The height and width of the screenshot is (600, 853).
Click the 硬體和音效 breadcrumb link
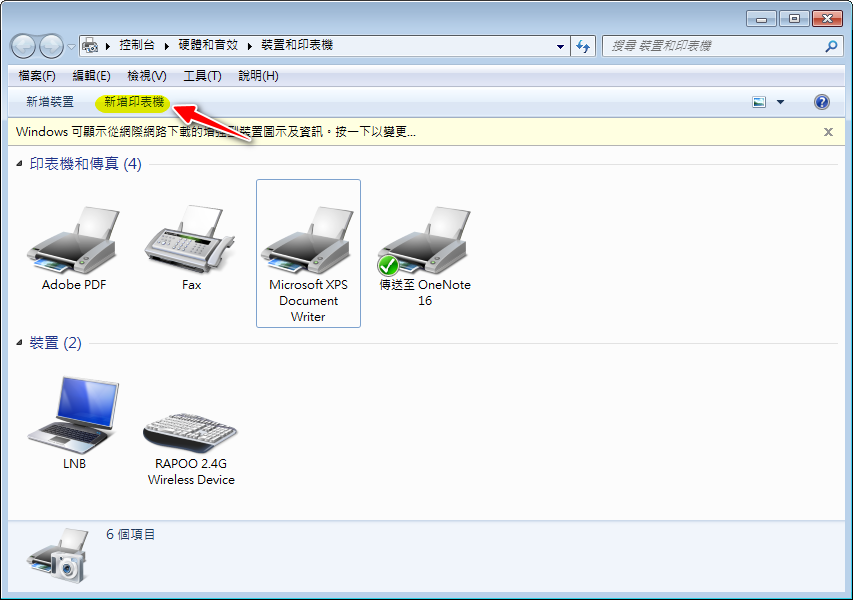[209, 46]
